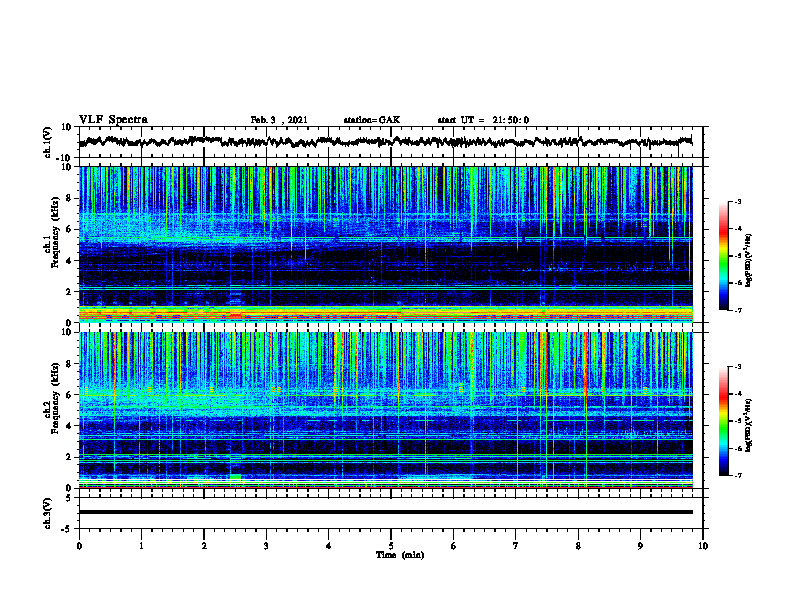Click the ch.2 spectrogram color scale bar
The height and width of the screenshot is (612, 792).
(x=723, y=421)
